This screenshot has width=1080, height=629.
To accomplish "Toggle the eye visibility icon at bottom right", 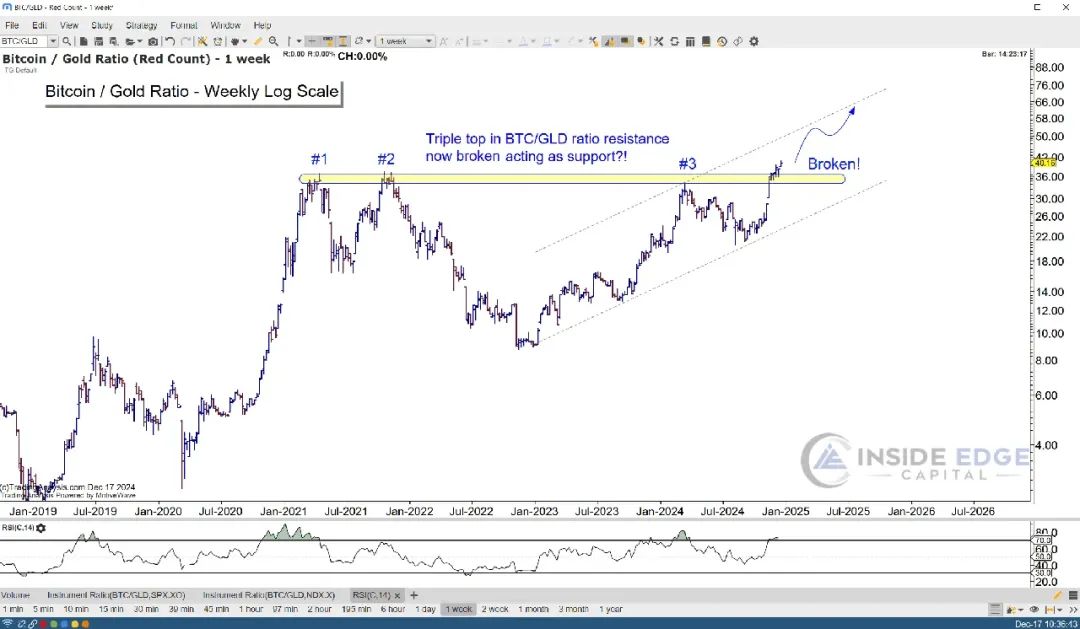I will pos(1035,609).
